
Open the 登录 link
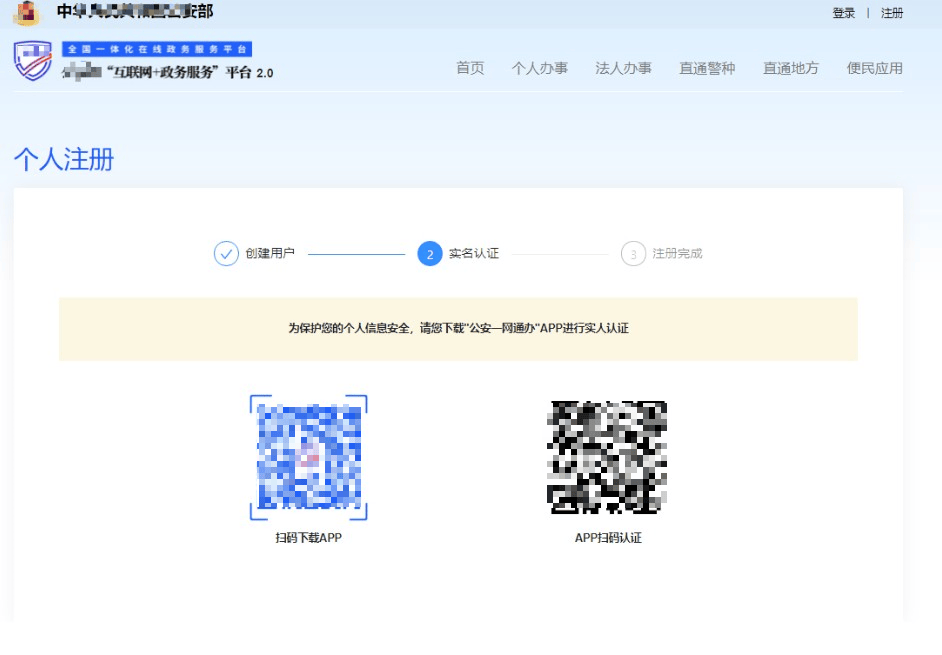[843, 13]
